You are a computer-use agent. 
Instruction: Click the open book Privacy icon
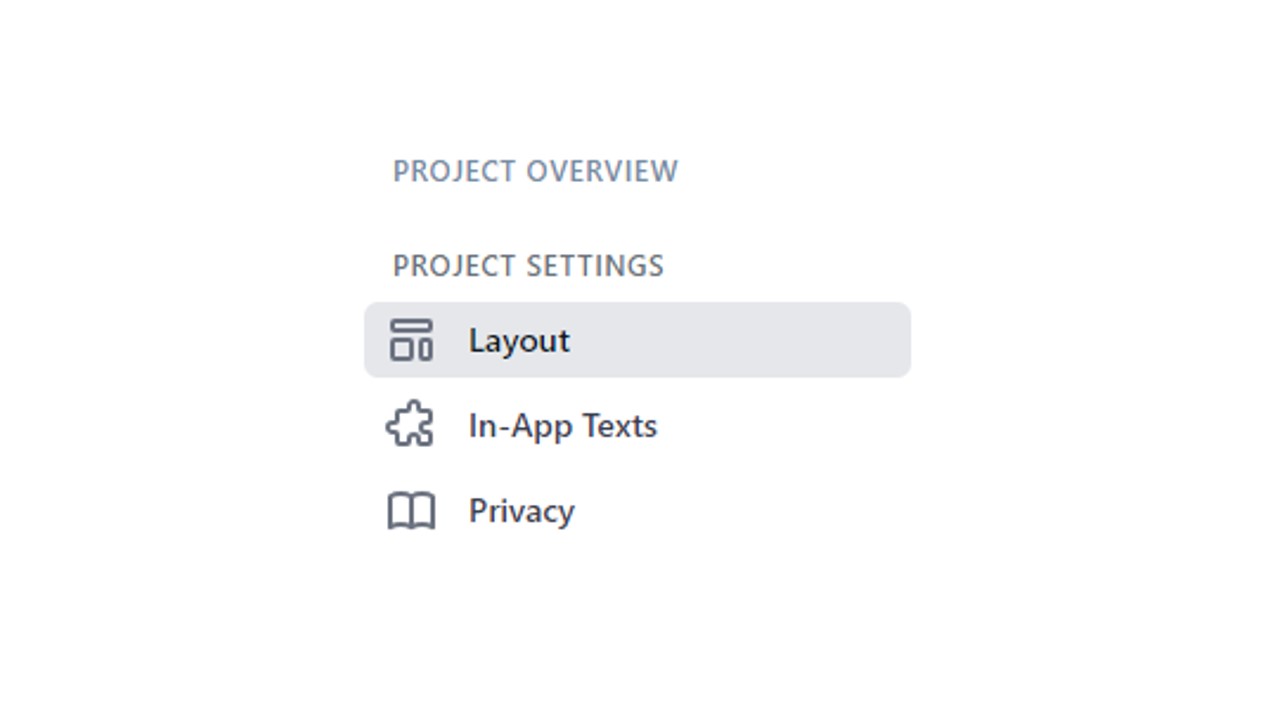pyautogui.click(x=411, y=511)
